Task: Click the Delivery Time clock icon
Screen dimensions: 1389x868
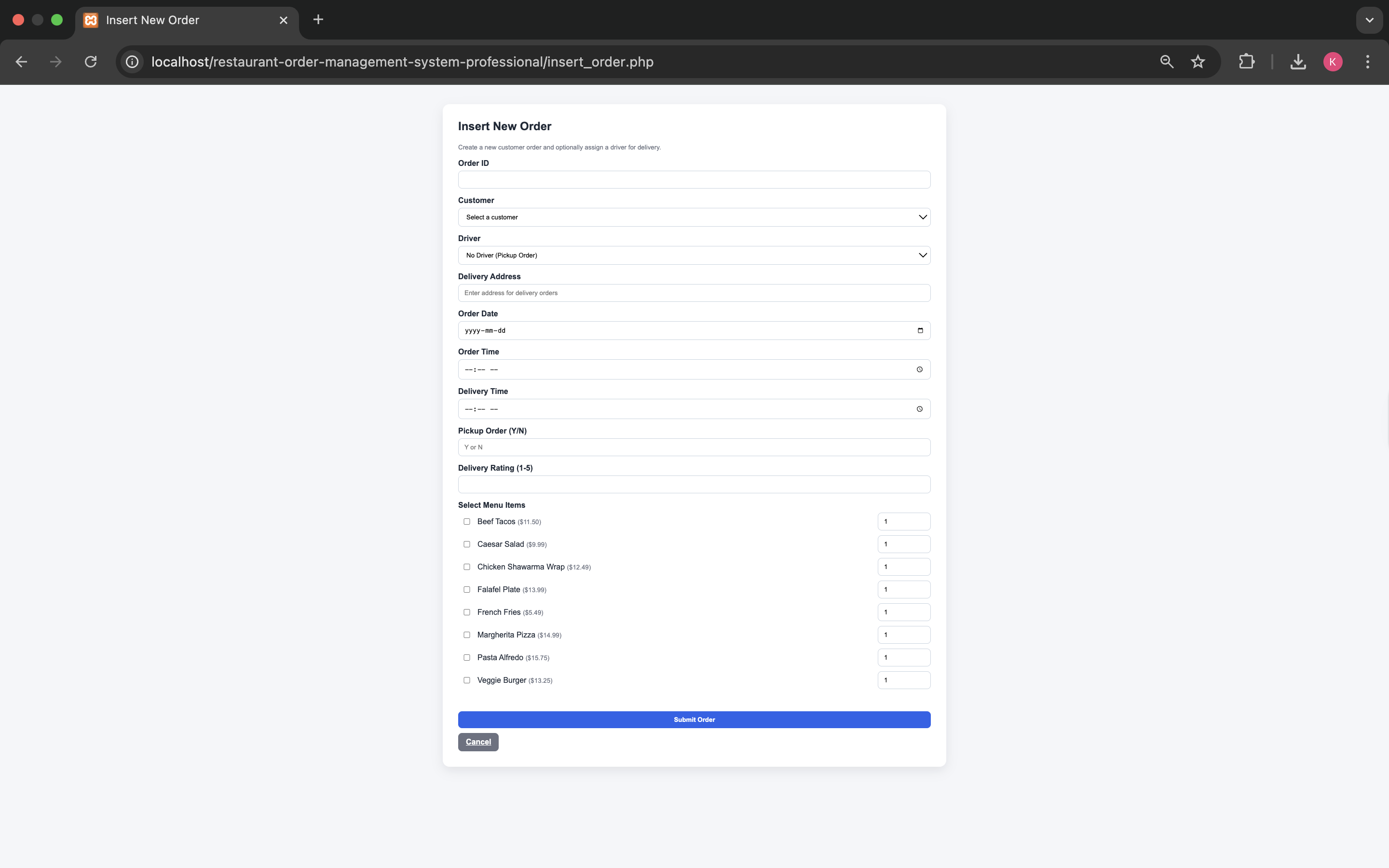Action: click(x=920, y=409)
